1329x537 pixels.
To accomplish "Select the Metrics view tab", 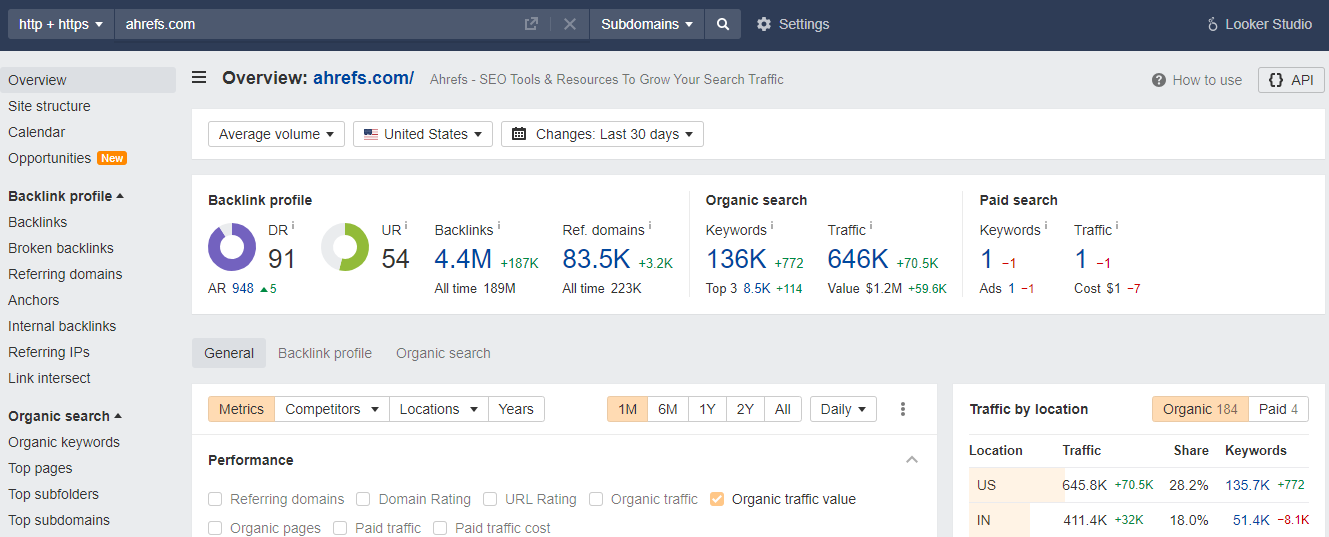I will [241, 409].
